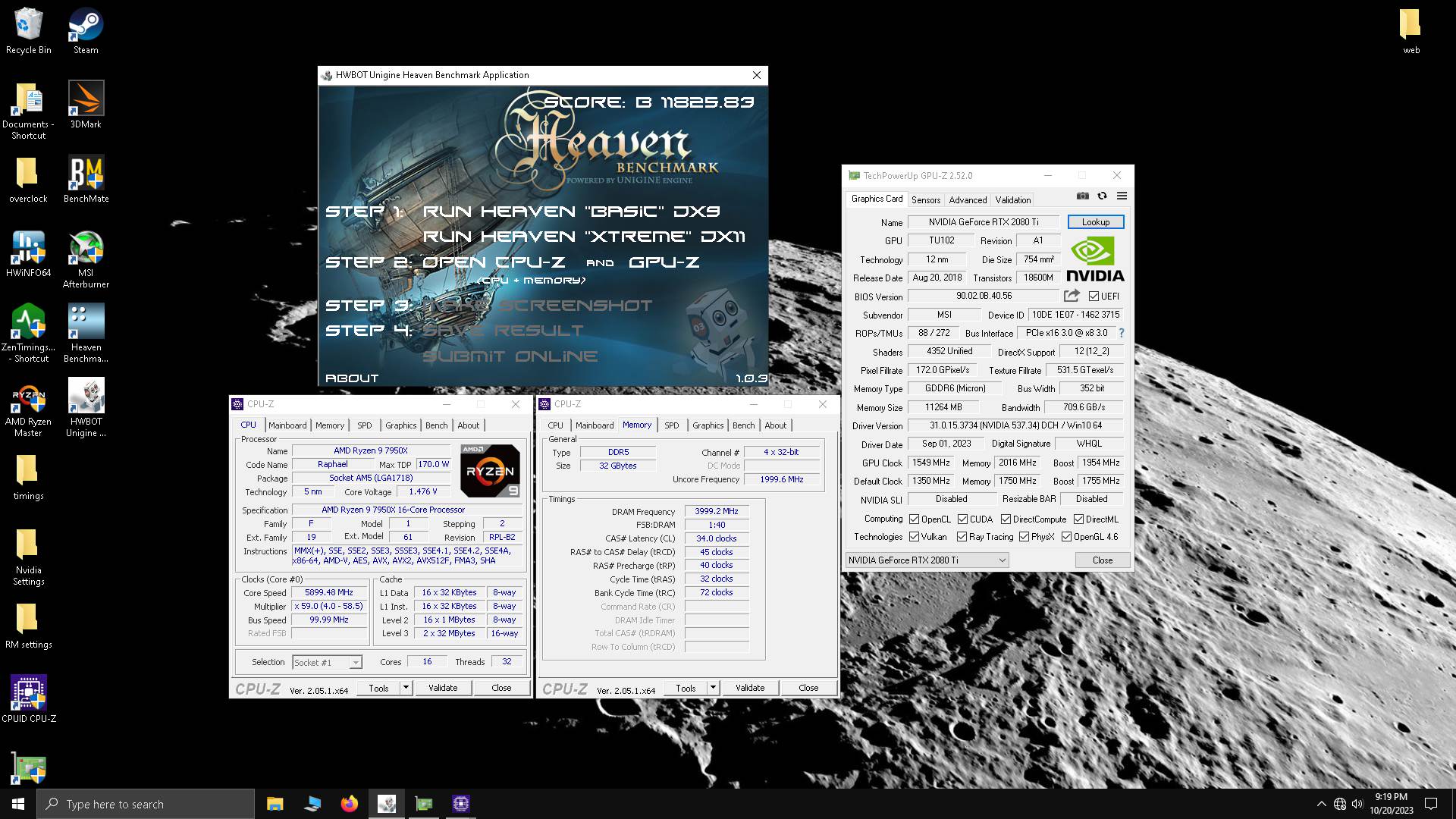
Task: Take GPU-Z screenshot with camera icon
Action: click(x=1082, y=196)
